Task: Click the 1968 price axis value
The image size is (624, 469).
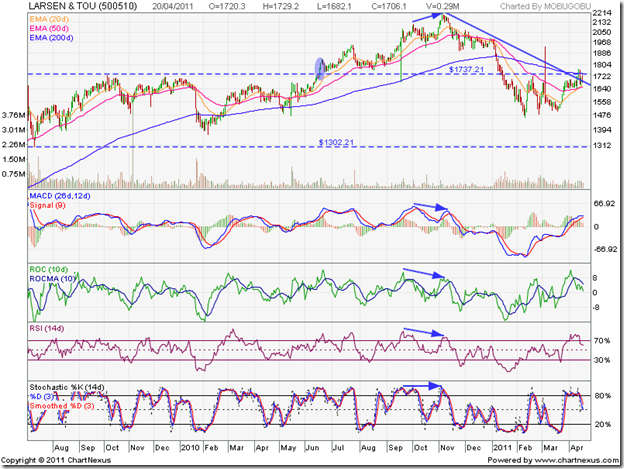Action: pos(602,42)
